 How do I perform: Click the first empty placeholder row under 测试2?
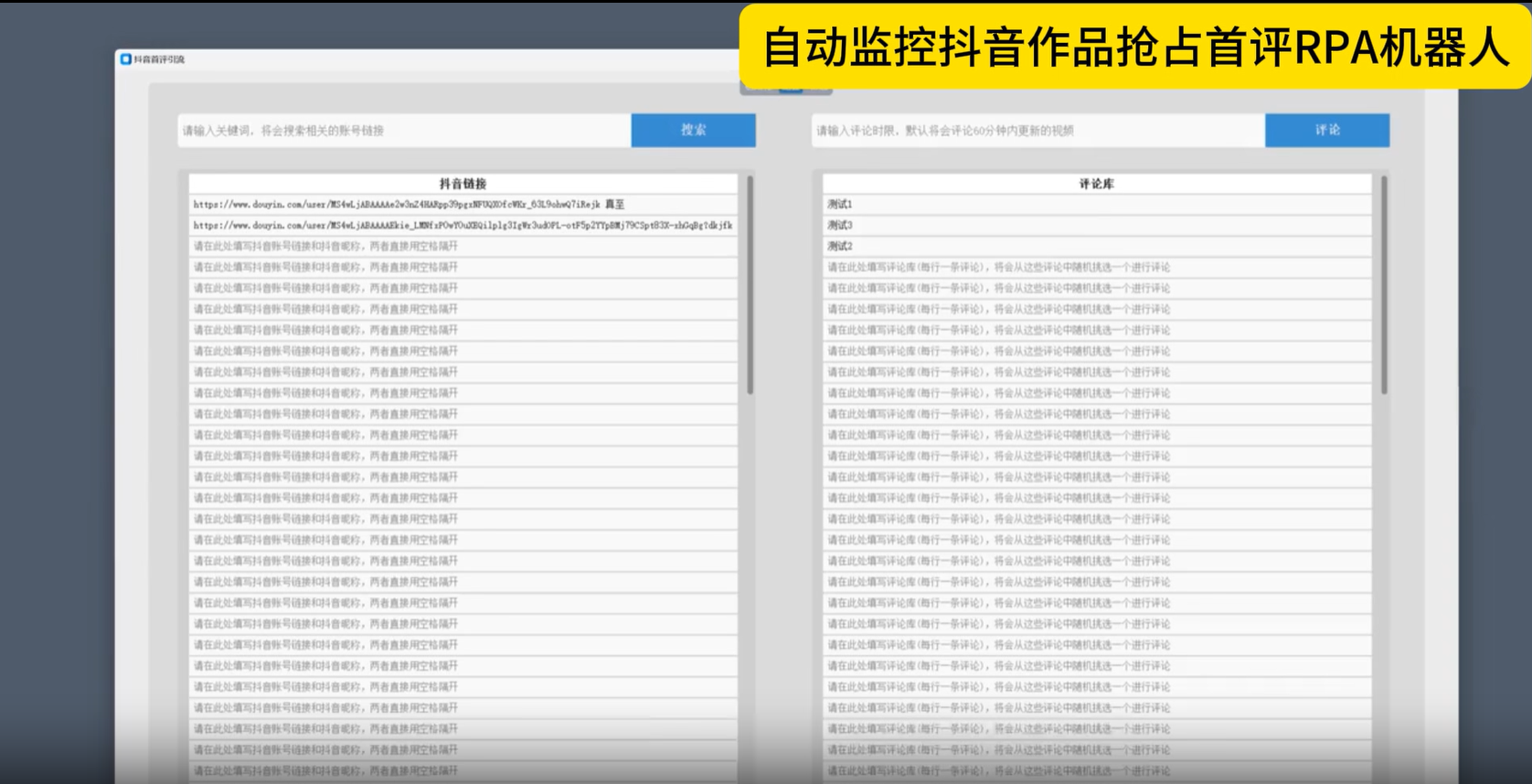[x=1097, y=268]
